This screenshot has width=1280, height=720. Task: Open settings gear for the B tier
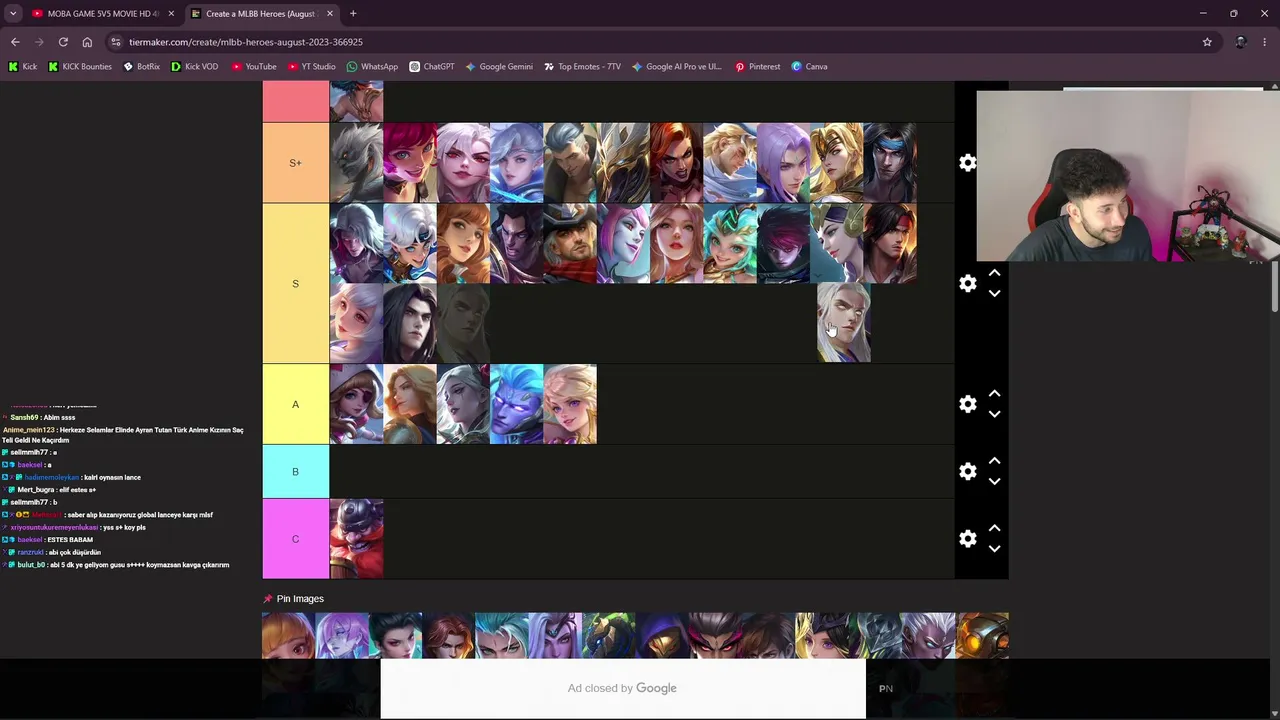coord(967,472)
